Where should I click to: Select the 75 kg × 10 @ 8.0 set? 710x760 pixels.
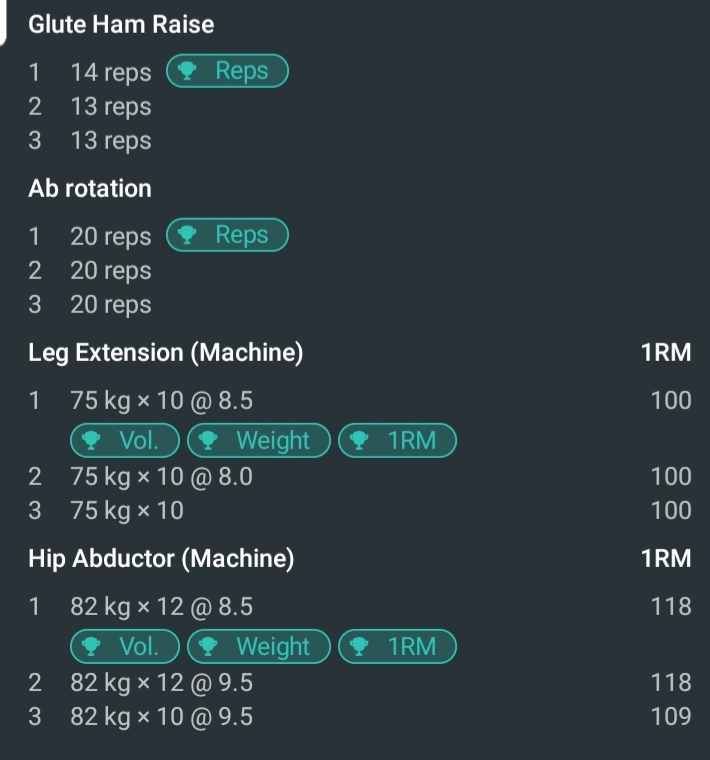pos(161,477)
